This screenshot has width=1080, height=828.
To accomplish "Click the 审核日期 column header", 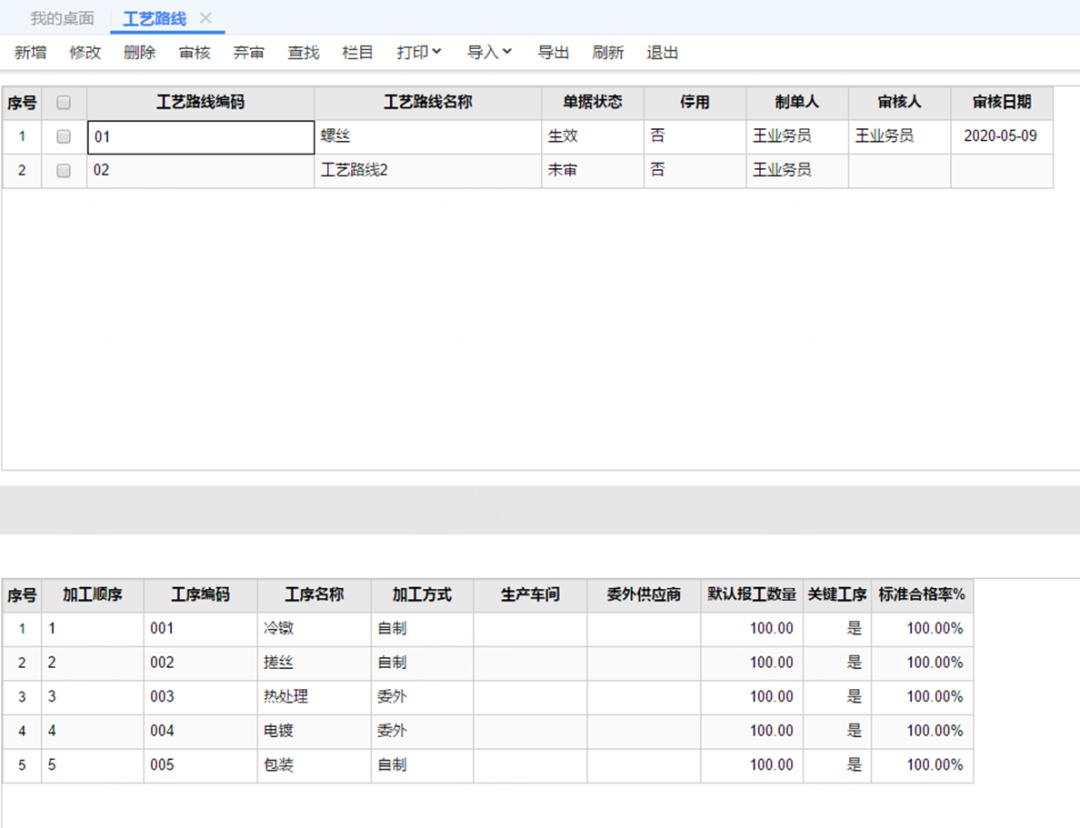I will 1001,103.
